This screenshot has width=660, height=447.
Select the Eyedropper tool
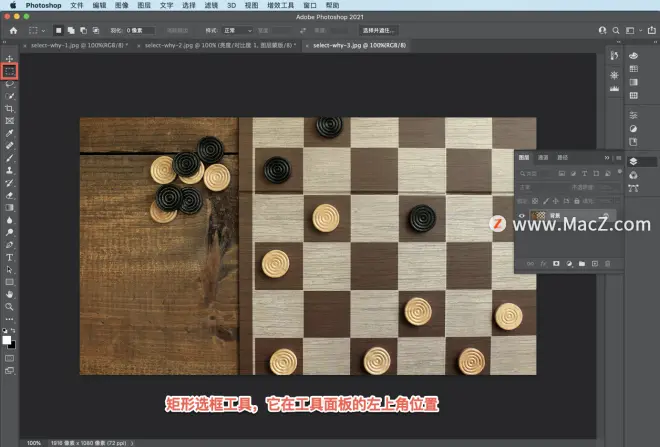pyautogui.click(x=9, y=133)
